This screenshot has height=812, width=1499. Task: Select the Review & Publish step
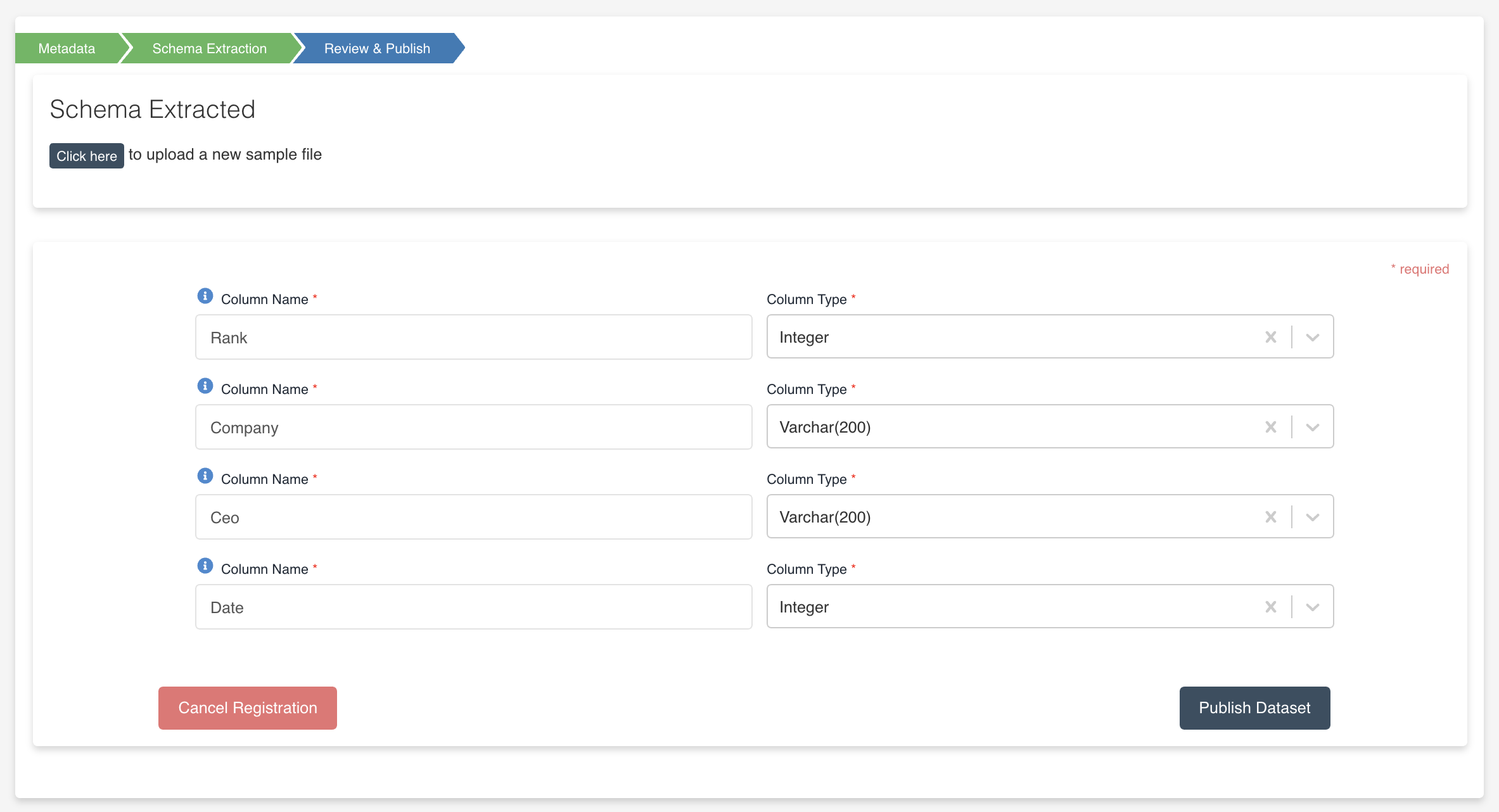(x=376, y=48)
